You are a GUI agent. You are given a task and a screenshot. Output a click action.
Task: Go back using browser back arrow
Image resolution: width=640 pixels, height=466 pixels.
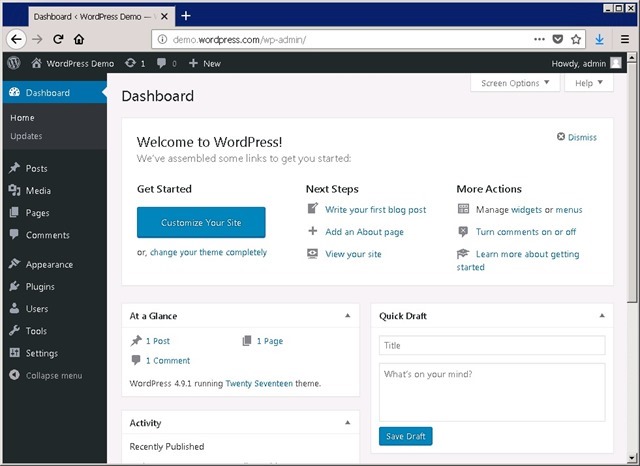point(16,39)
